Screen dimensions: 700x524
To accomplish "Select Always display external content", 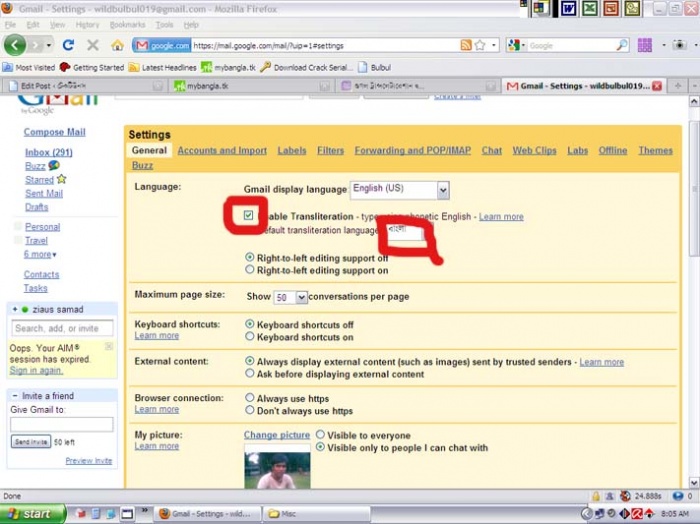I will point(250,361).
